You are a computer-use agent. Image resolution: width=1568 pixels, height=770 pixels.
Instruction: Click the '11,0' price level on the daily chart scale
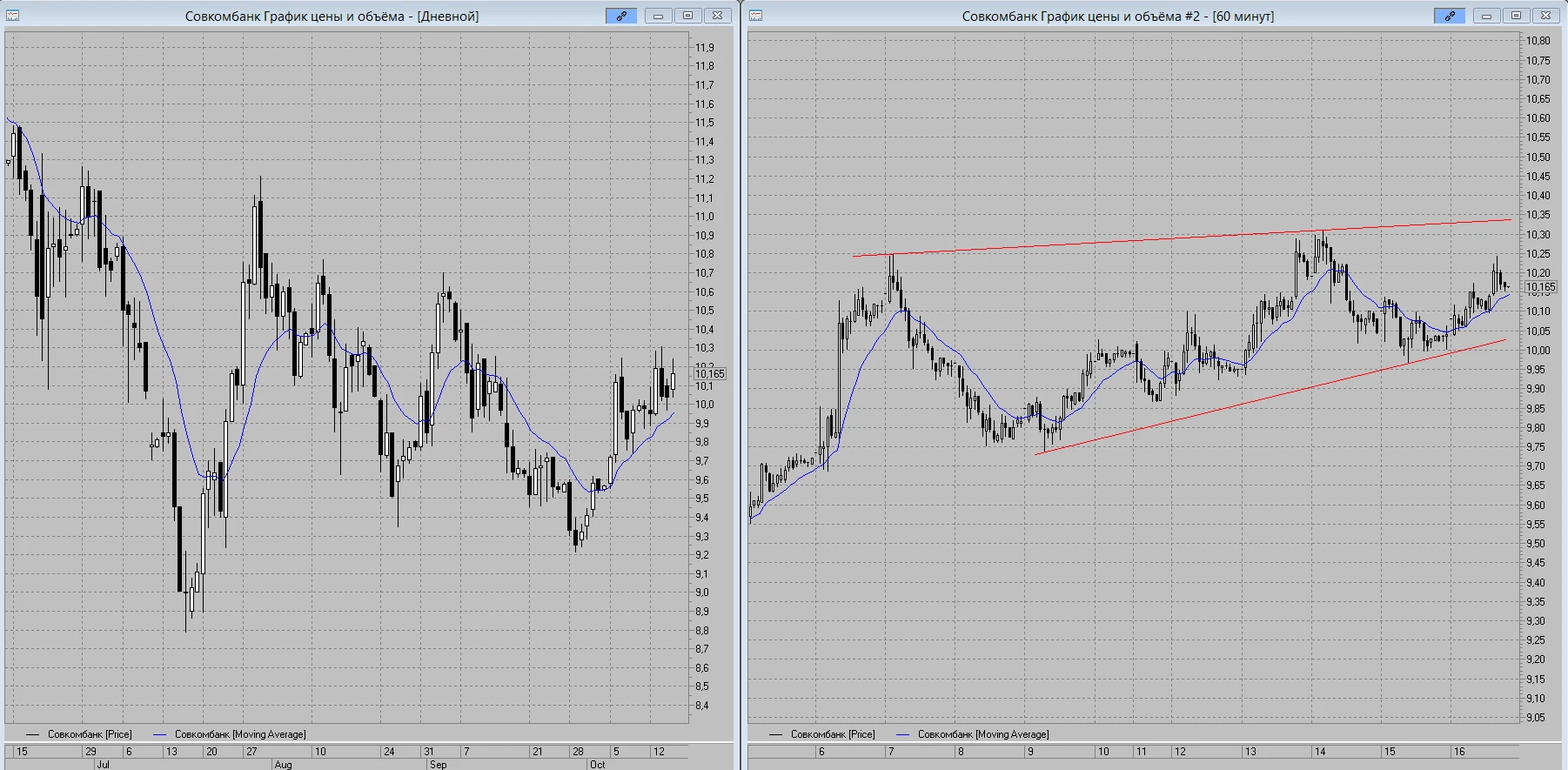pyautogui.click(x=704, y=217)
